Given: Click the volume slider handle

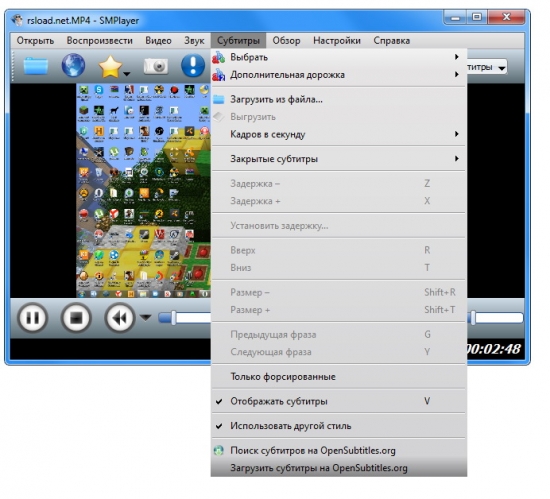Looking at the screenshot, I should click(x=473, y=318).
